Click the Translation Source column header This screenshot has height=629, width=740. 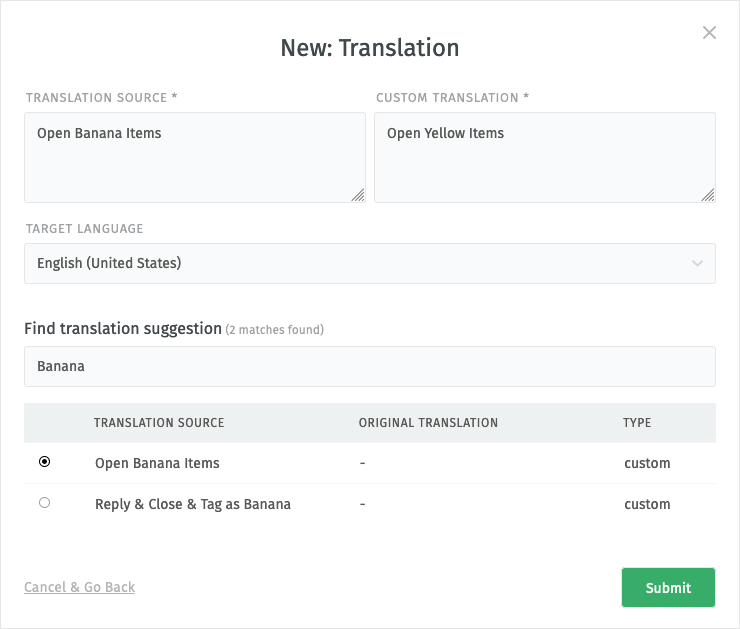[159, 423]
